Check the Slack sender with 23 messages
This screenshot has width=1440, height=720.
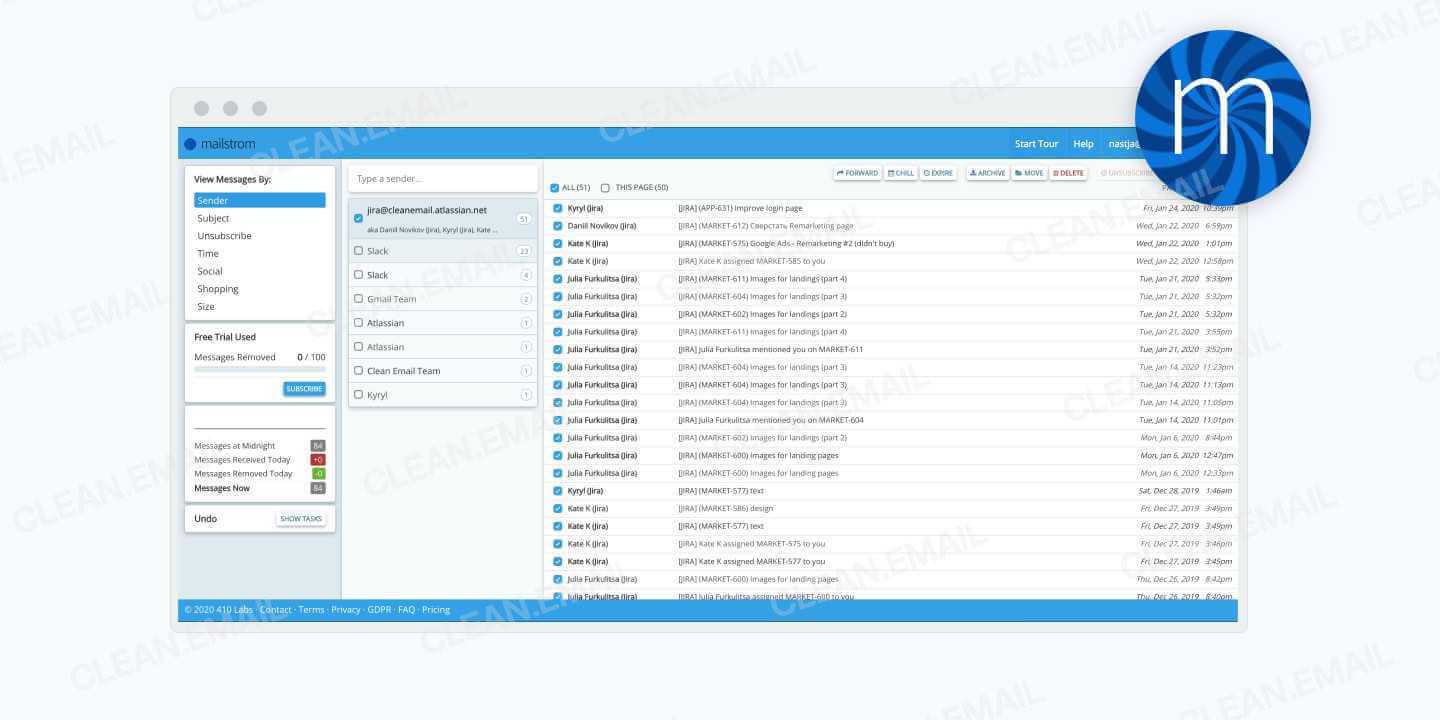coord(359,250)
